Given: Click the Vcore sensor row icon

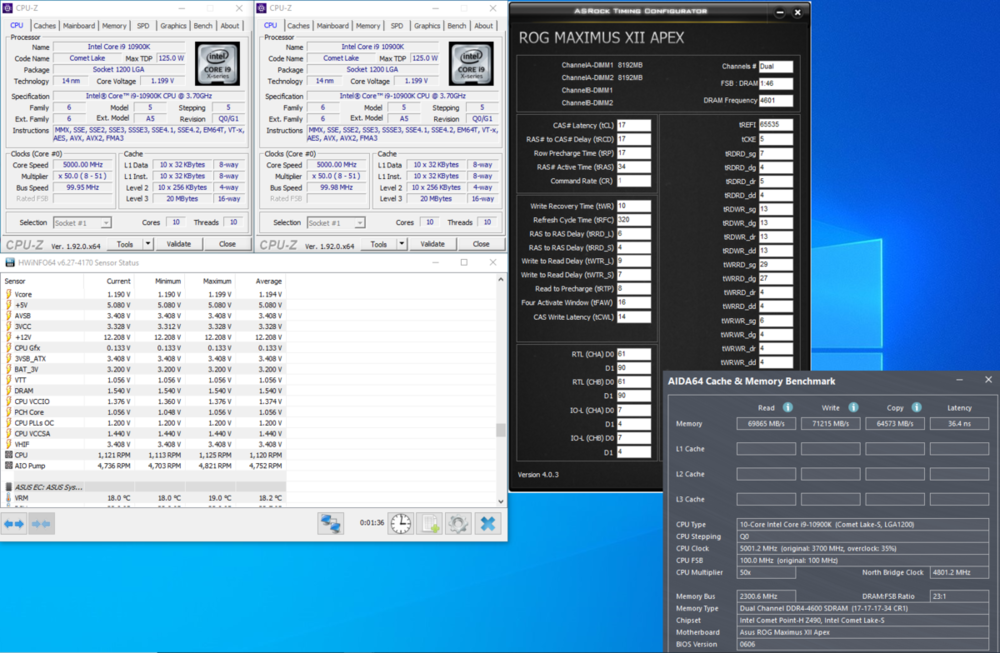Looking at the screenshot, I should [x=8, y=294].
